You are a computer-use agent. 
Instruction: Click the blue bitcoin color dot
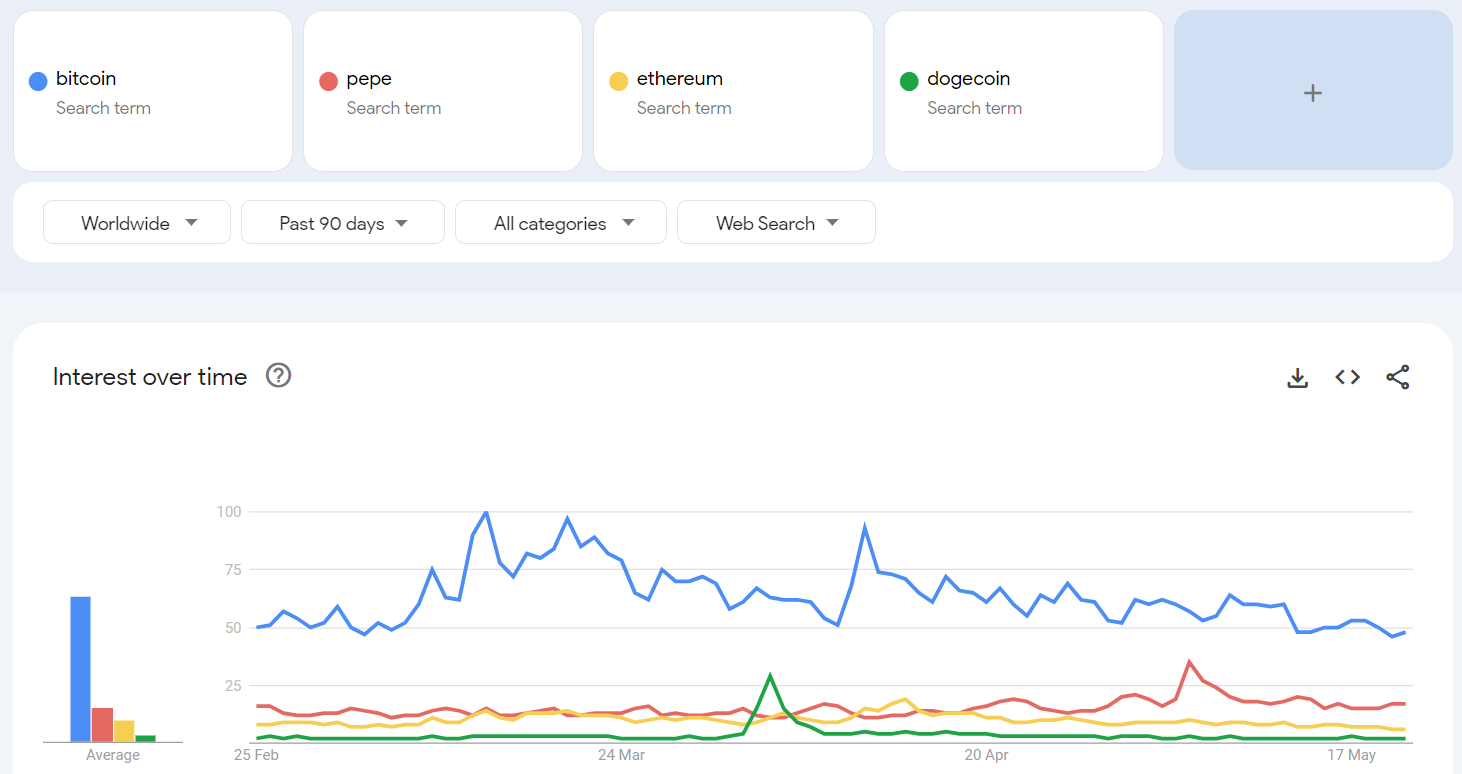[38, 81]
